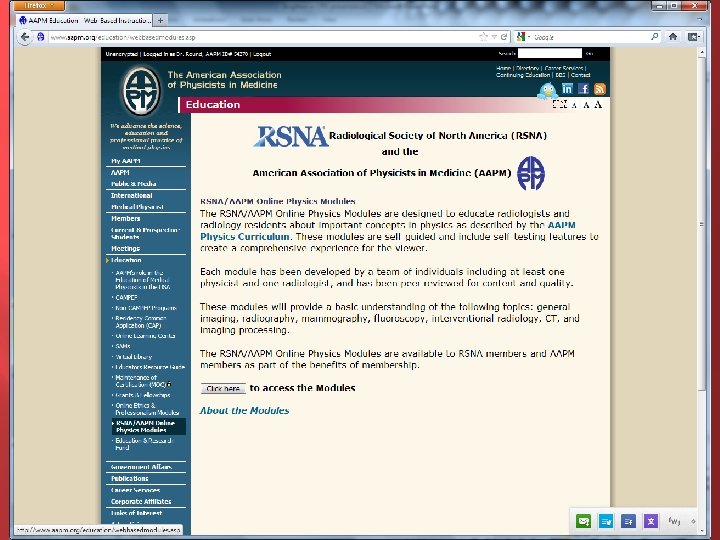Click the browser Back arrow button
Screen dimensions: 720x540
tap(25, 37)
